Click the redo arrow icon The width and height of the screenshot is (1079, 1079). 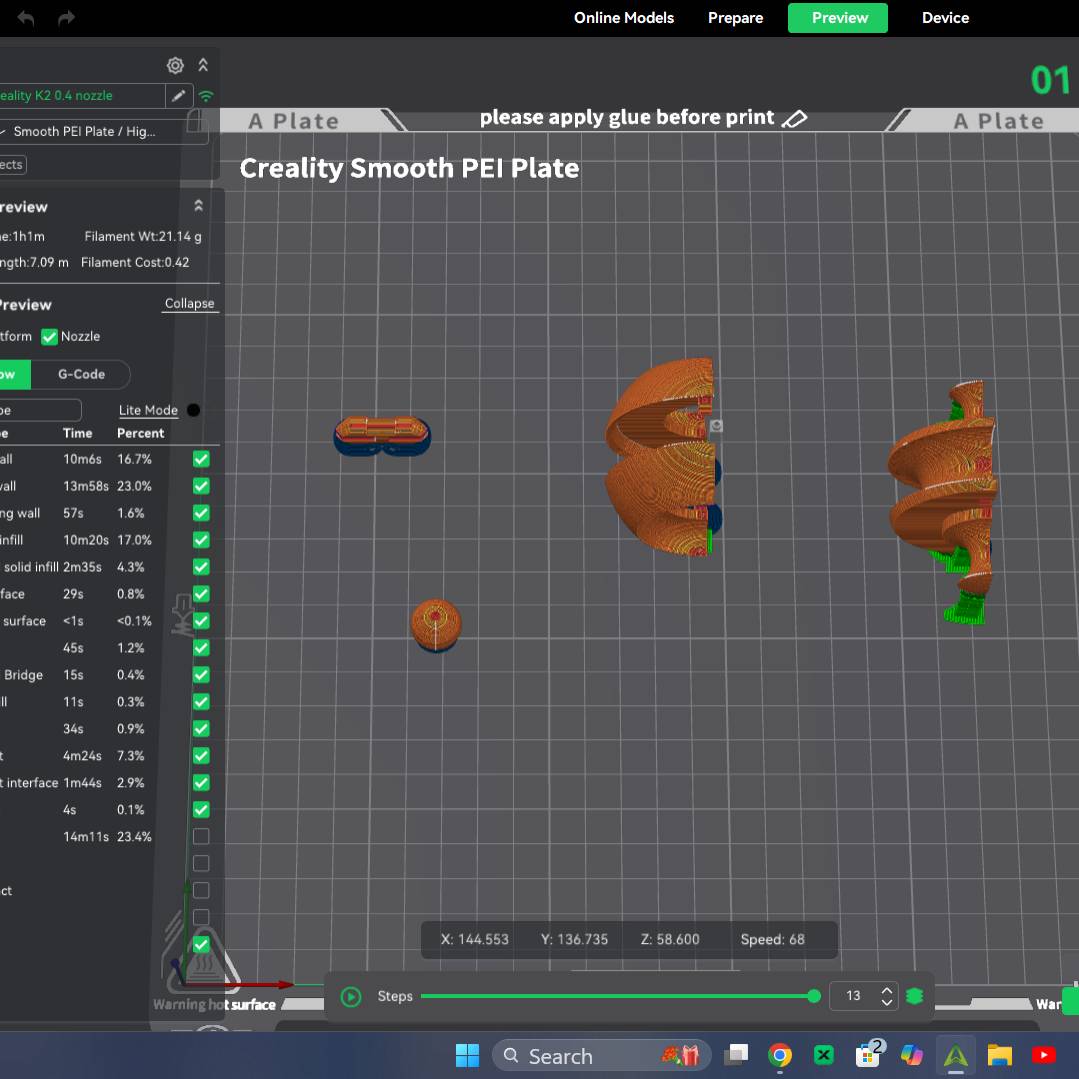66,18
